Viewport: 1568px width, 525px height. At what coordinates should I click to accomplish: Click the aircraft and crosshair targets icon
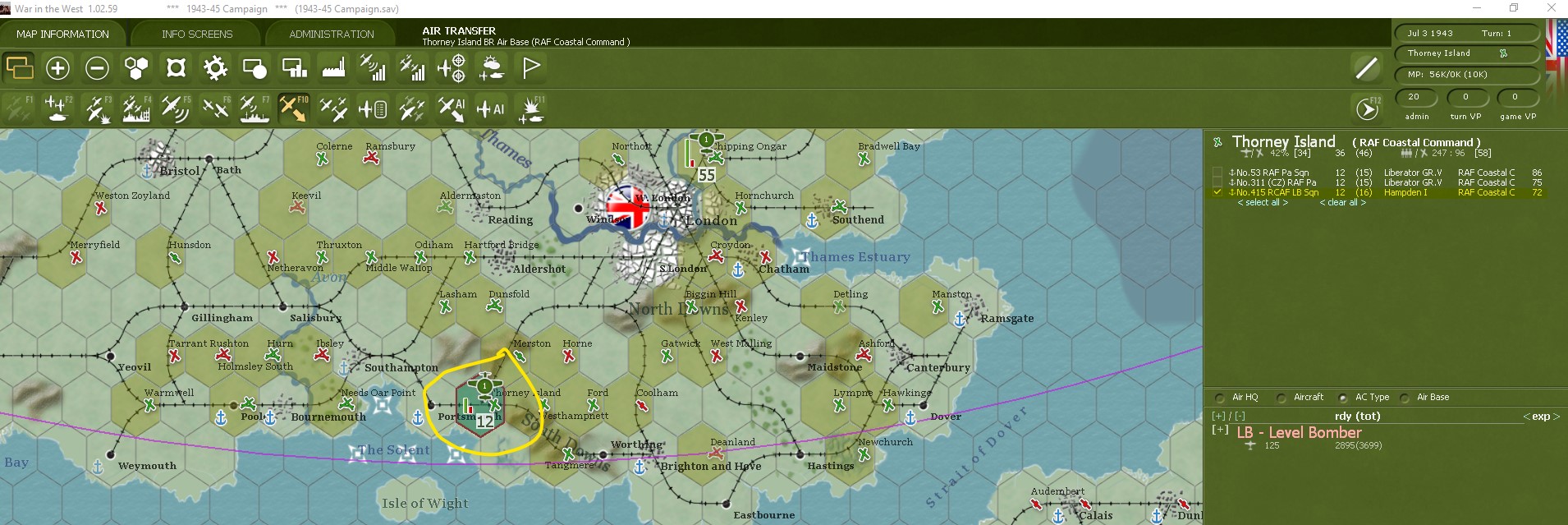pos(452,67)
